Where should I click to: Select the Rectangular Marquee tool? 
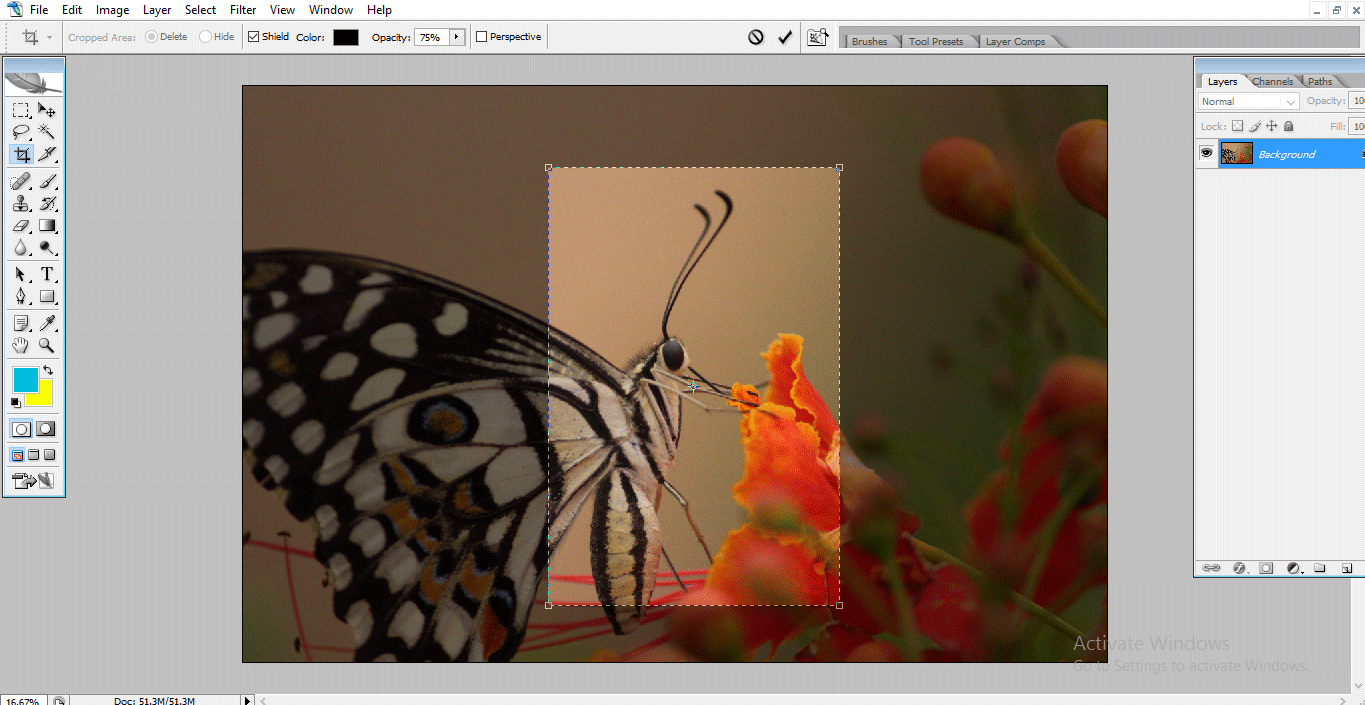(x=21, y=110)
